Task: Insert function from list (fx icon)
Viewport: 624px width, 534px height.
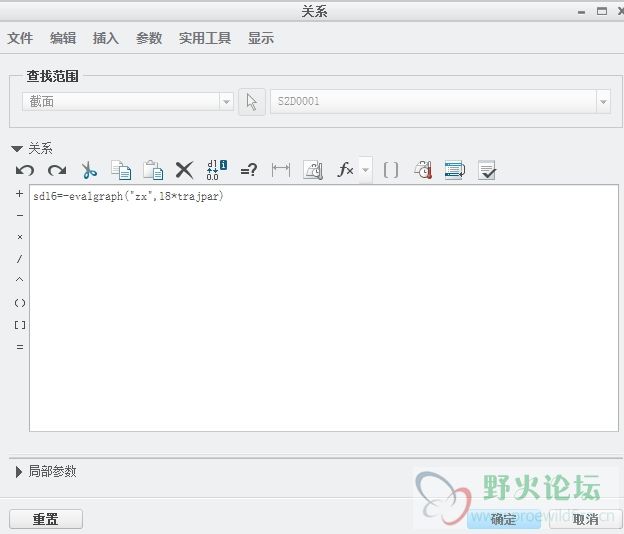Action: (x=345, y=170)
